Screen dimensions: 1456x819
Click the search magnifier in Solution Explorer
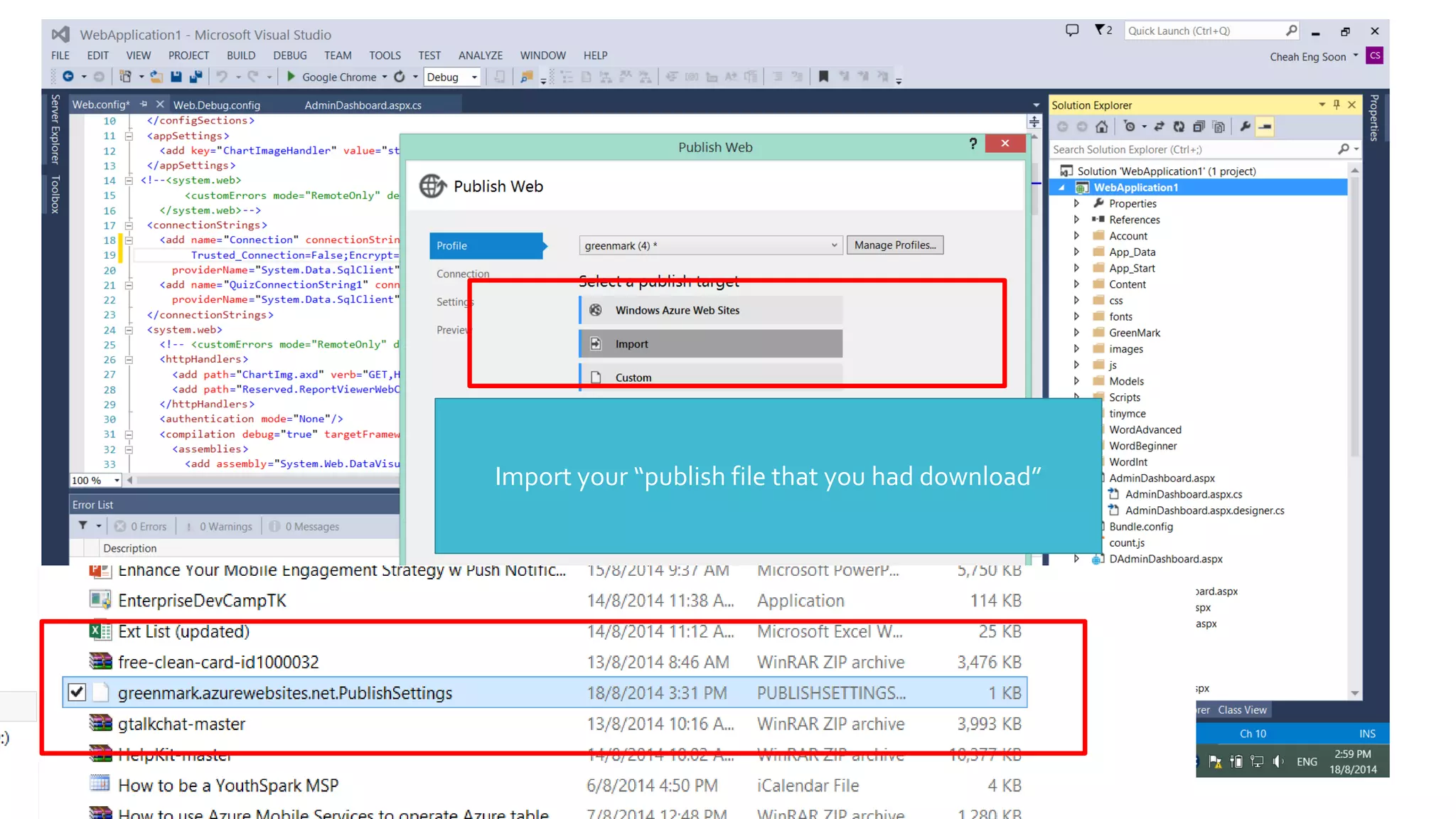[1343, 149]
